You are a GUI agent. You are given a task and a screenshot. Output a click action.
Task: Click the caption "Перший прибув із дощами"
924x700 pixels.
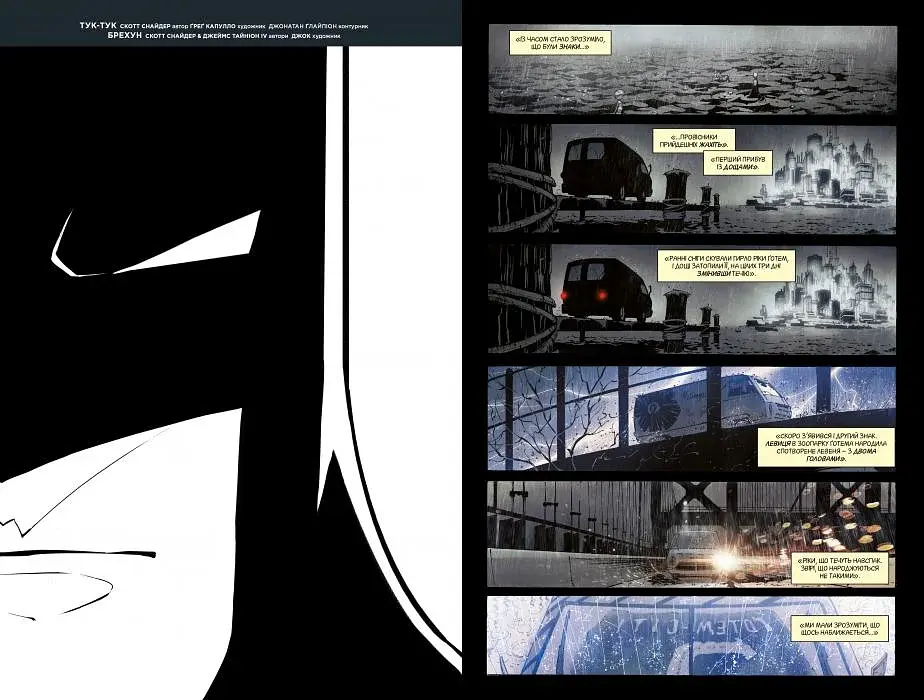tap(738, 164)
